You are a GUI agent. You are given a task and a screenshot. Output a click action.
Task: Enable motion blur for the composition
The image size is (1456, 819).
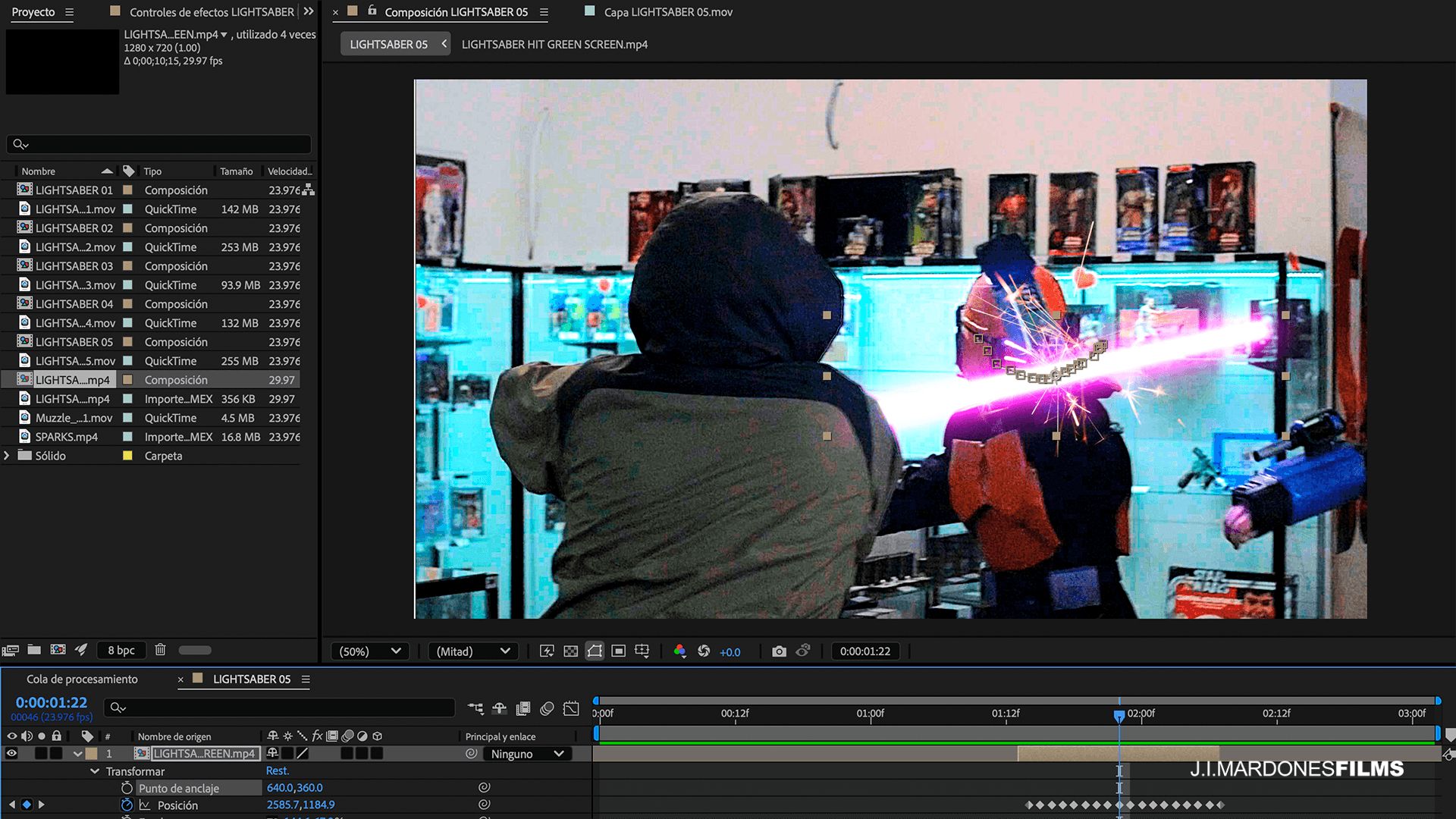547,708
